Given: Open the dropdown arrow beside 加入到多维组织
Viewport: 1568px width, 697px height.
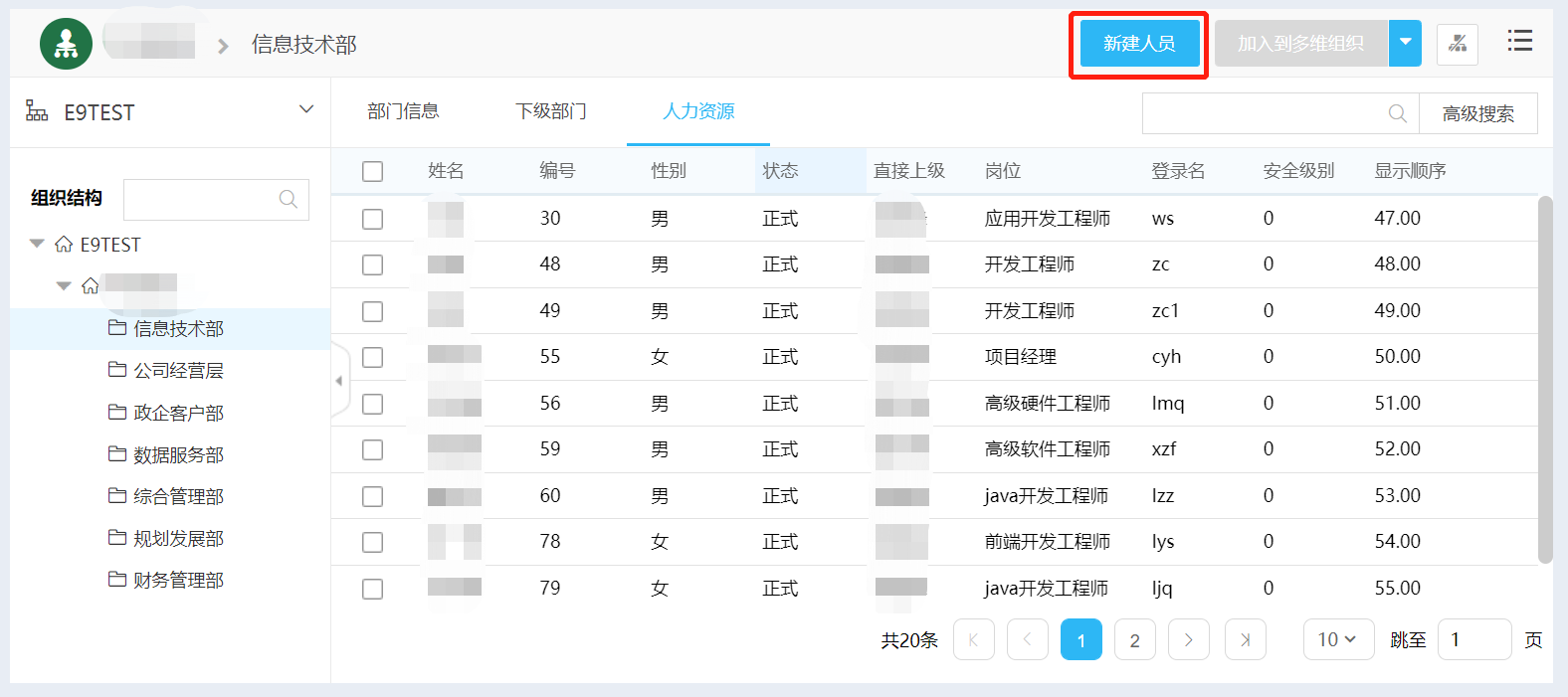Looking at the screenshot, I should tap(1405, 43).
